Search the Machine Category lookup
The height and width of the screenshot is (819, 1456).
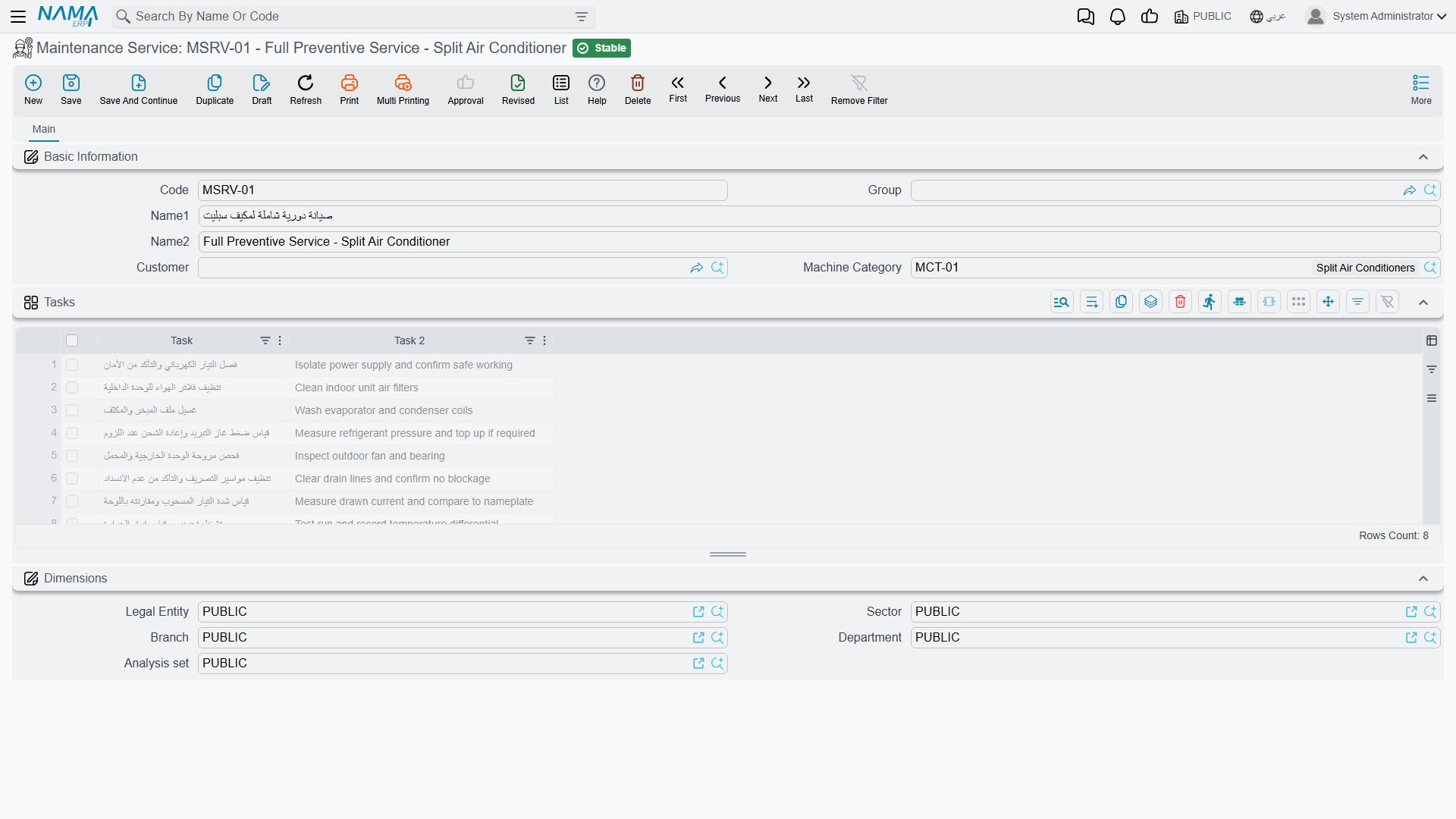click(x=1430, y=268)
